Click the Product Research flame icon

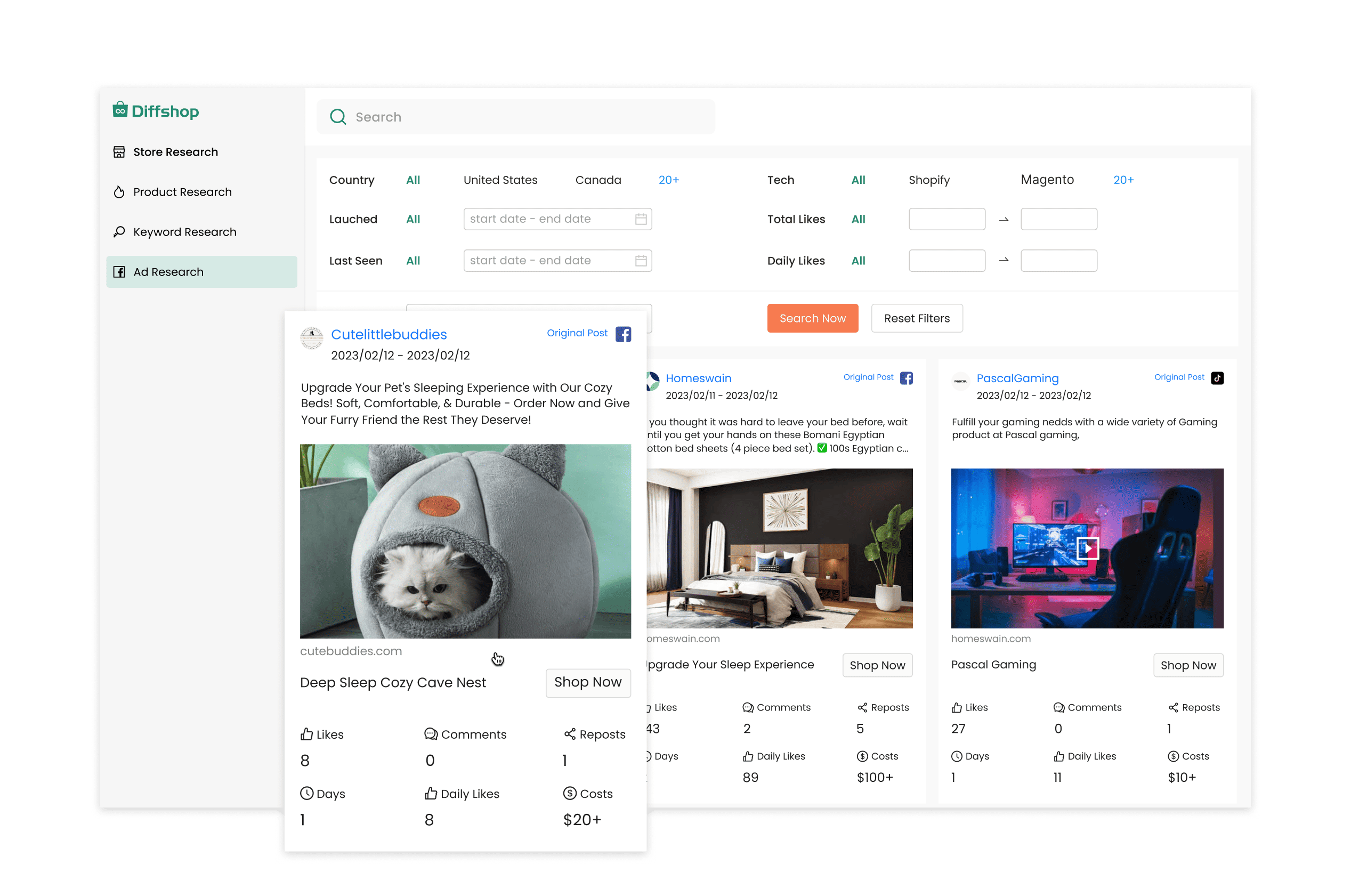(x=119, y=192)
